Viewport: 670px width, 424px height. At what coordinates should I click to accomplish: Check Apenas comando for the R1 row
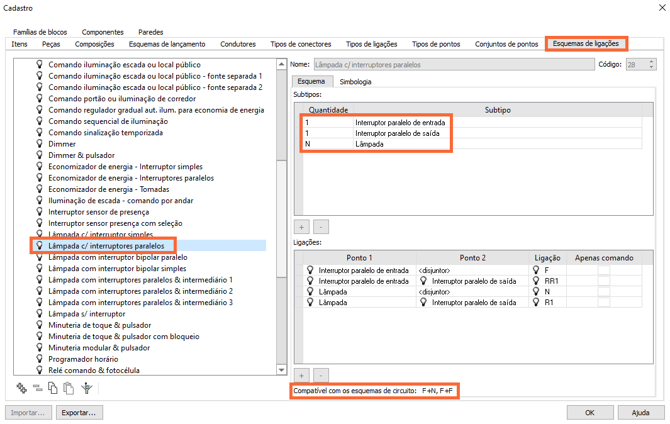[604, 302]
